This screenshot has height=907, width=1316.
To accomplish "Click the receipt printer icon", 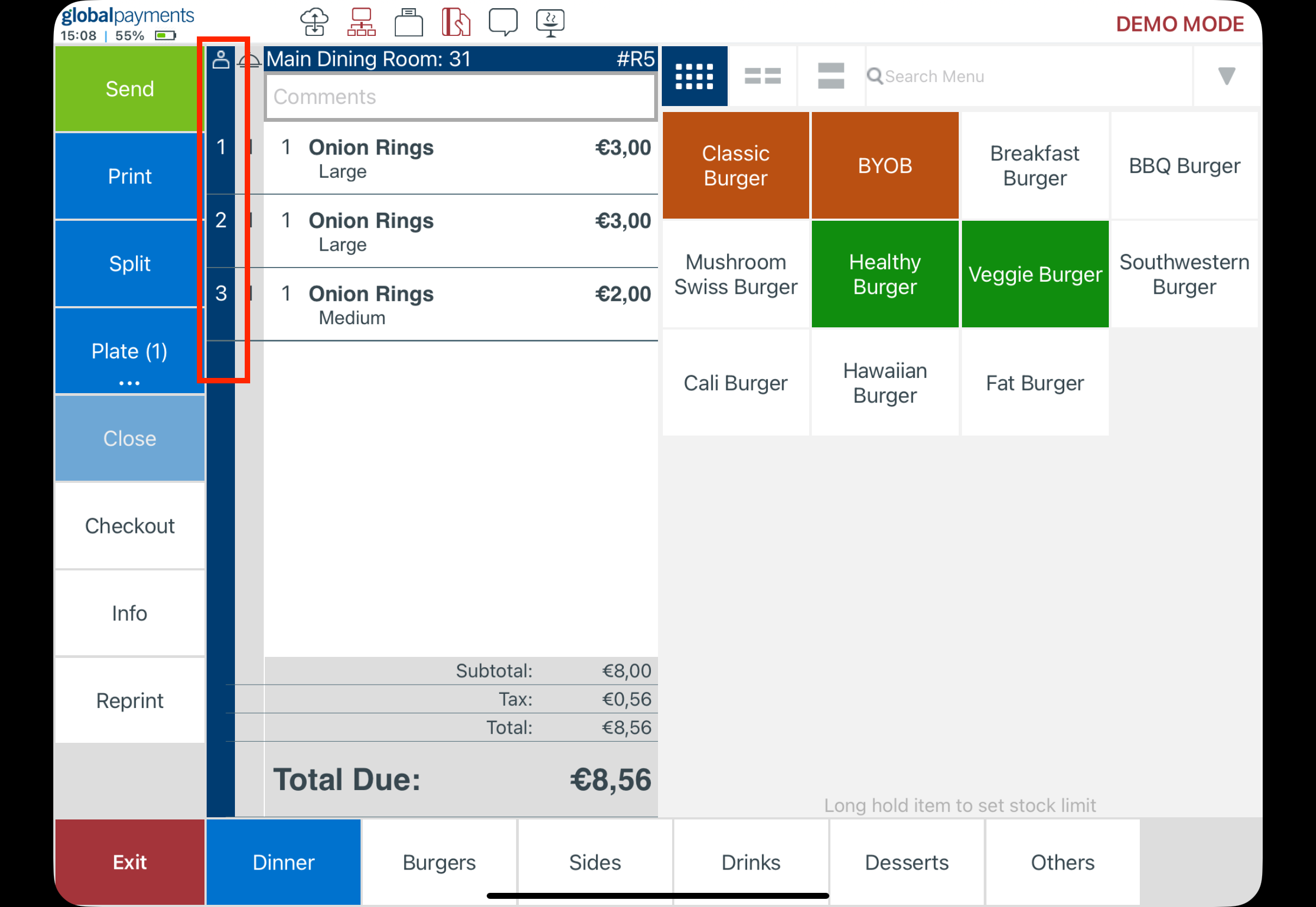I will tap(408, 23).
